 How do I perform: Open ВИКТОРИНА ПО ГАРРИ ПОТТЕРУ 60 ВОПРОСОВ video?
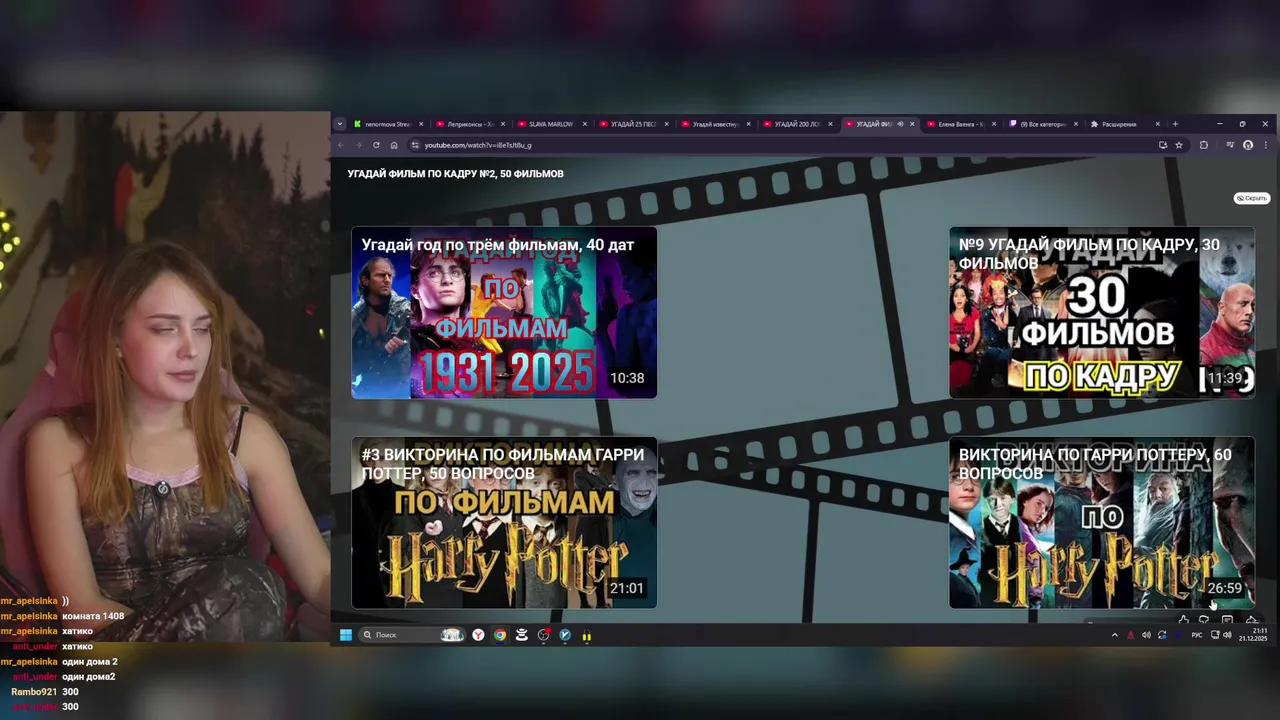click(1101, 522)
